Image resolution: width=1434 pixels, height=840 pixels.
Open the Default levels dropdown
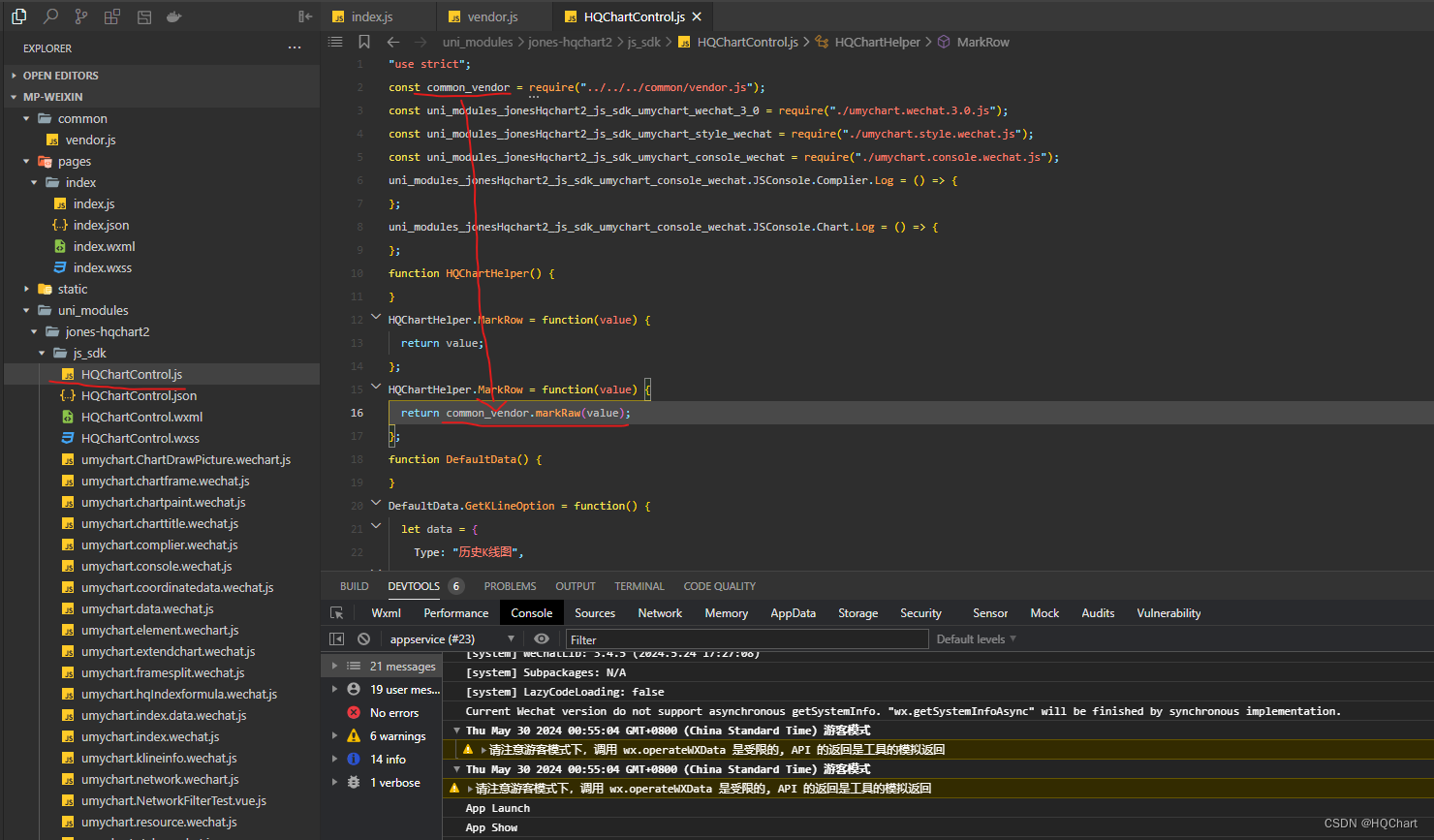point(977,639)
